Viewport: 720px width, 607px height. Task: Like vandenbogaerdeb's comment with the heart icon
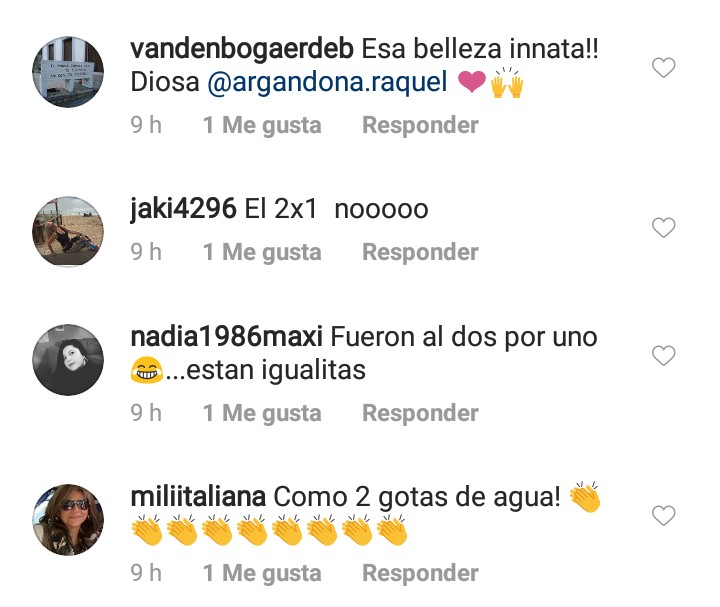tap(664, 67)
